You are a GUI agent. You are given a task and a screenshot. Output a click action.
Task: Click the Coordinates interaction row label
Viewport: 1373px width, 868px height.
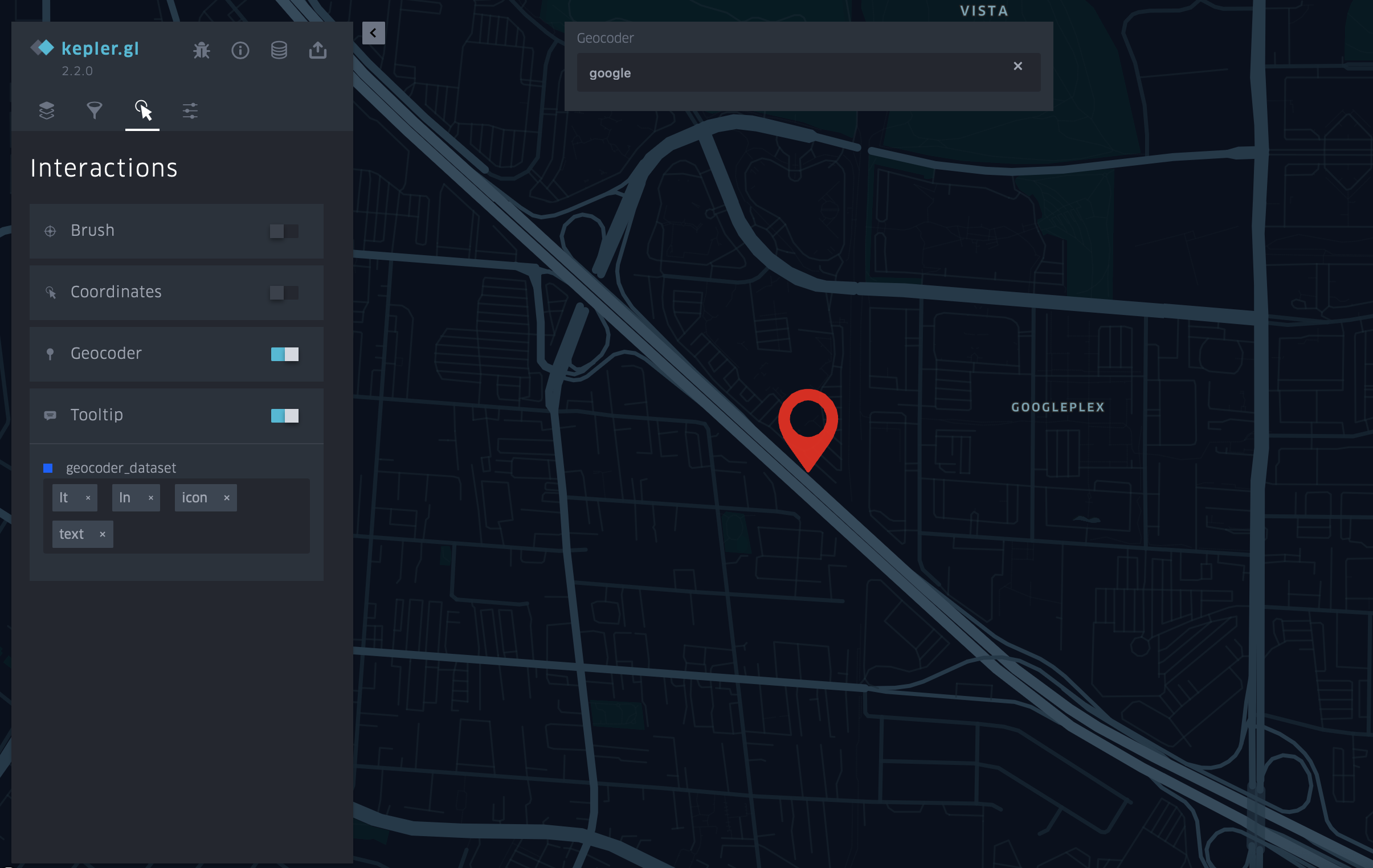[116, 292]
